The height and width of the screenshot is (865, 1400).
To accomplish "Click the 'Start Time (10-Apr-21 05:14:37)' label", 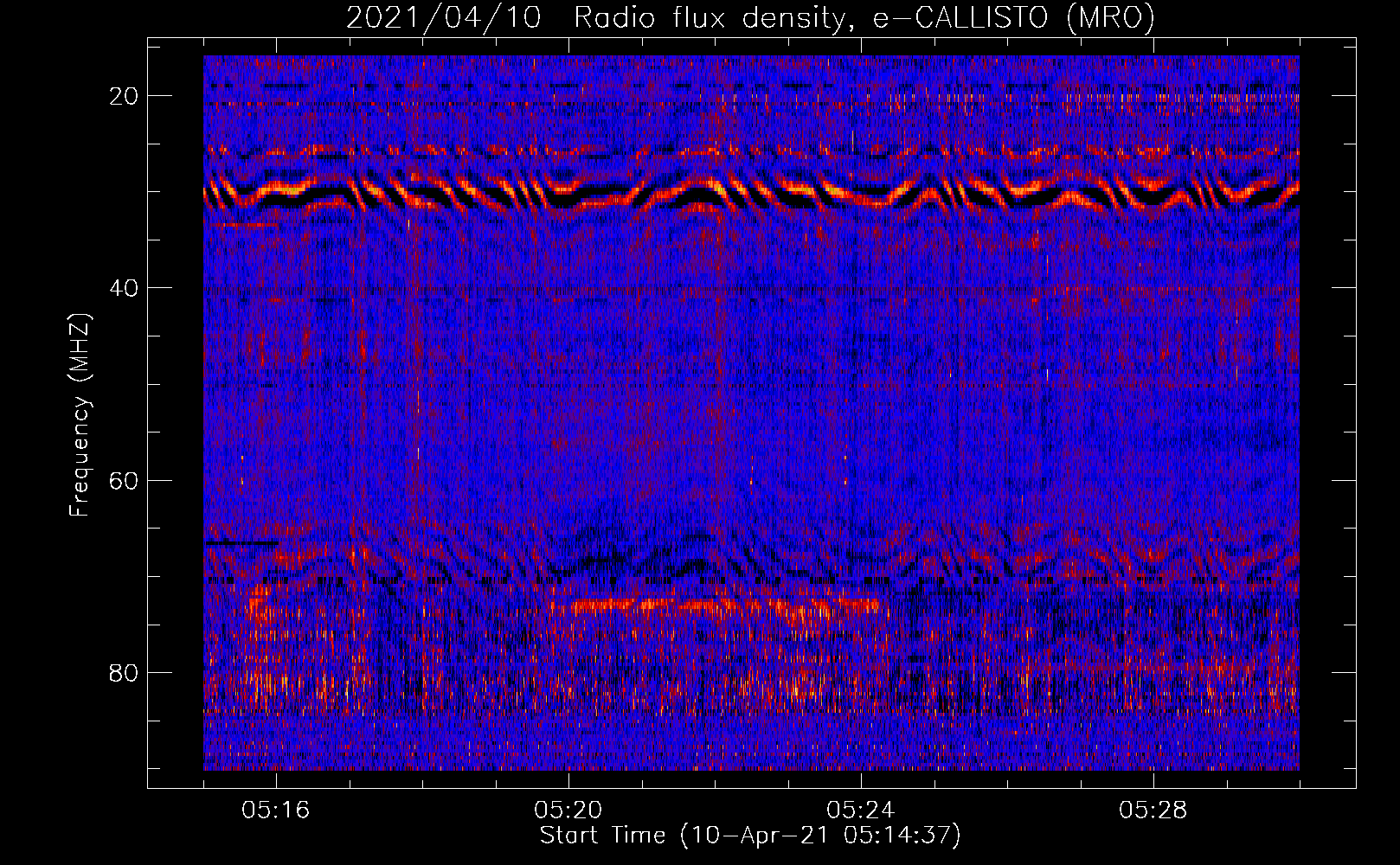I will pos(750,836).
